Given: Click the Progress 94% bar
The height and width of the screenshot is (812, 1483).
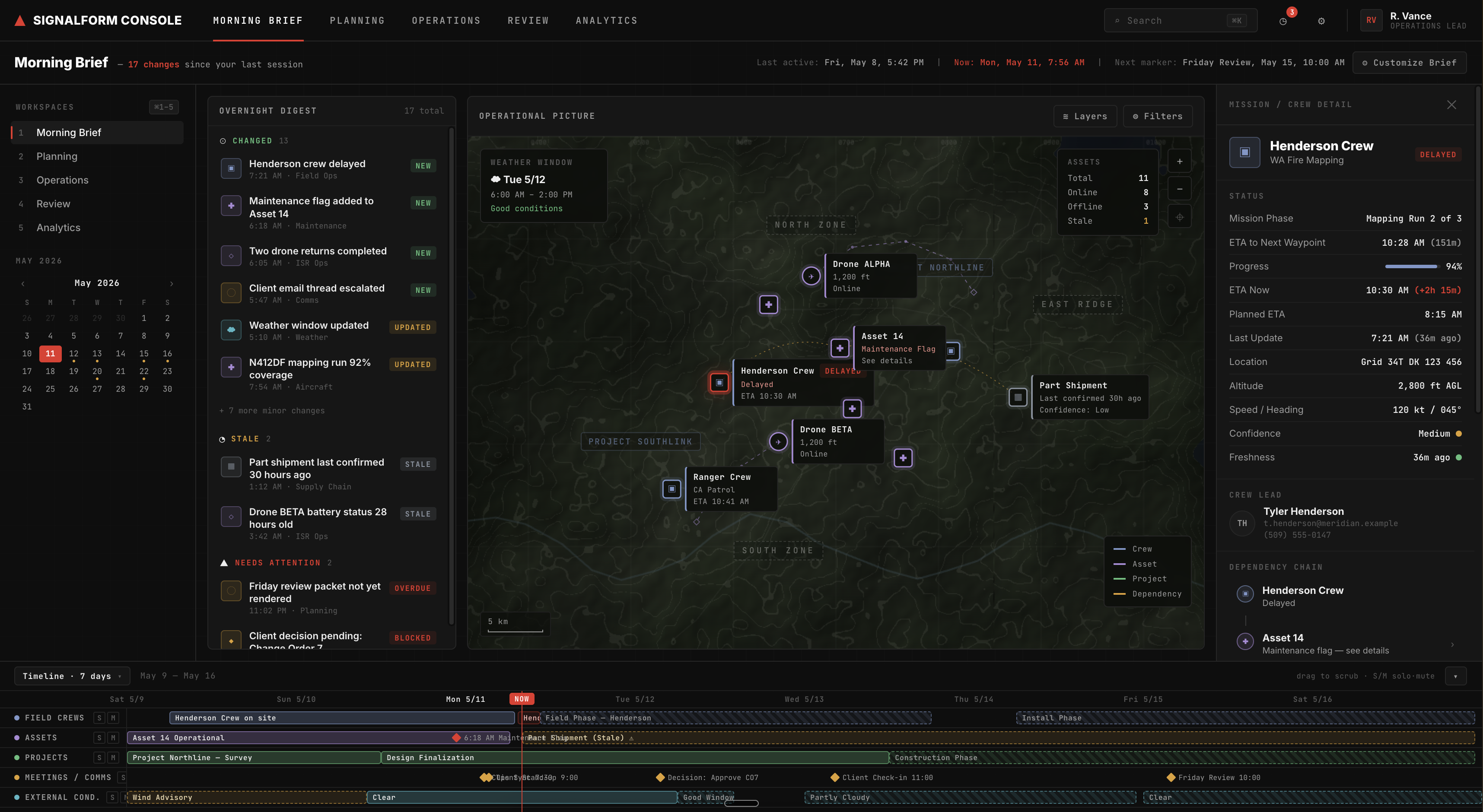Looking at the screenshot, I should (1411, 266).
